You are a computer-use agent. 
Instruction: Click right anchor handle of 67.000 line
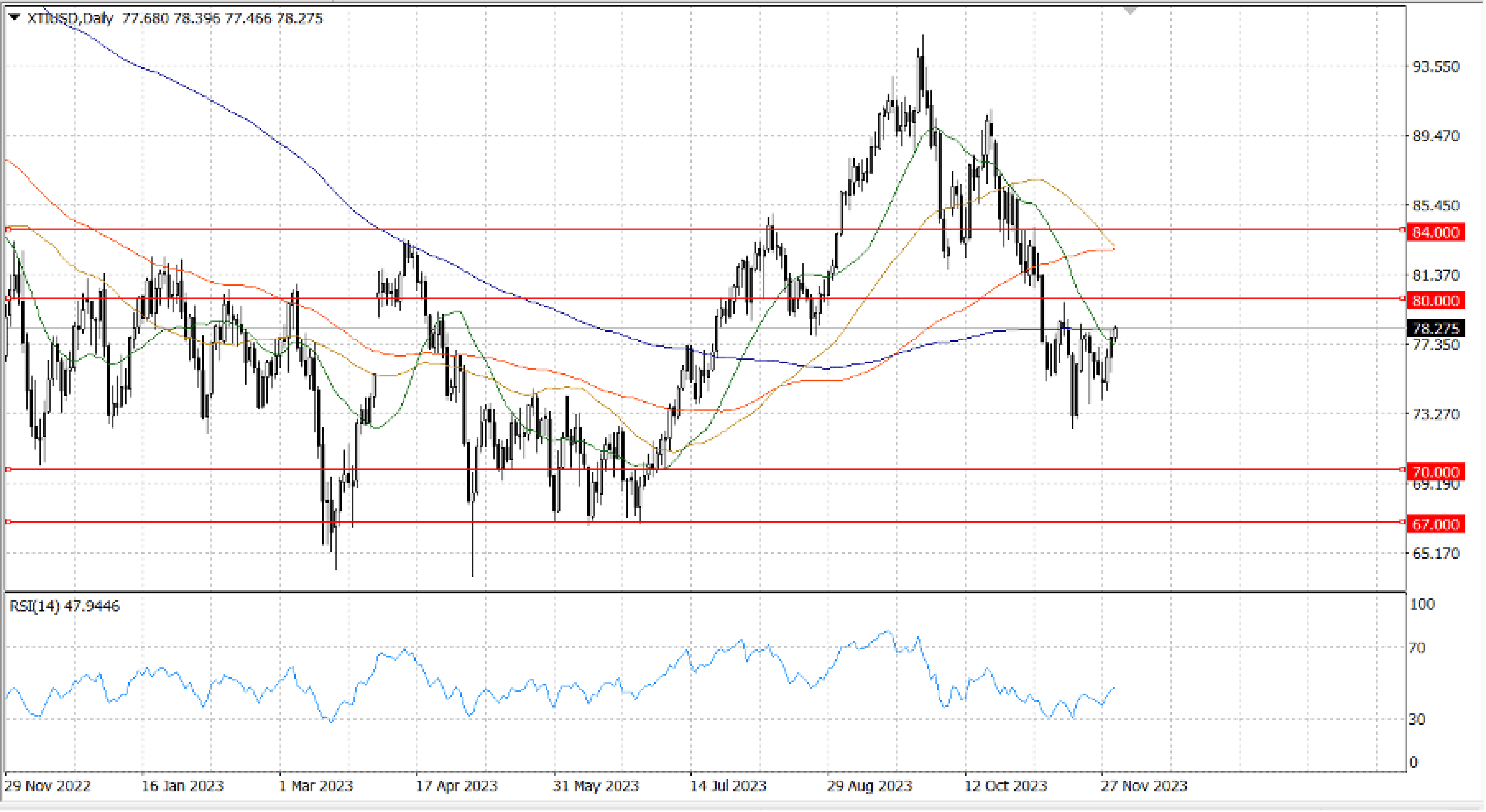tap(1402, 522)
